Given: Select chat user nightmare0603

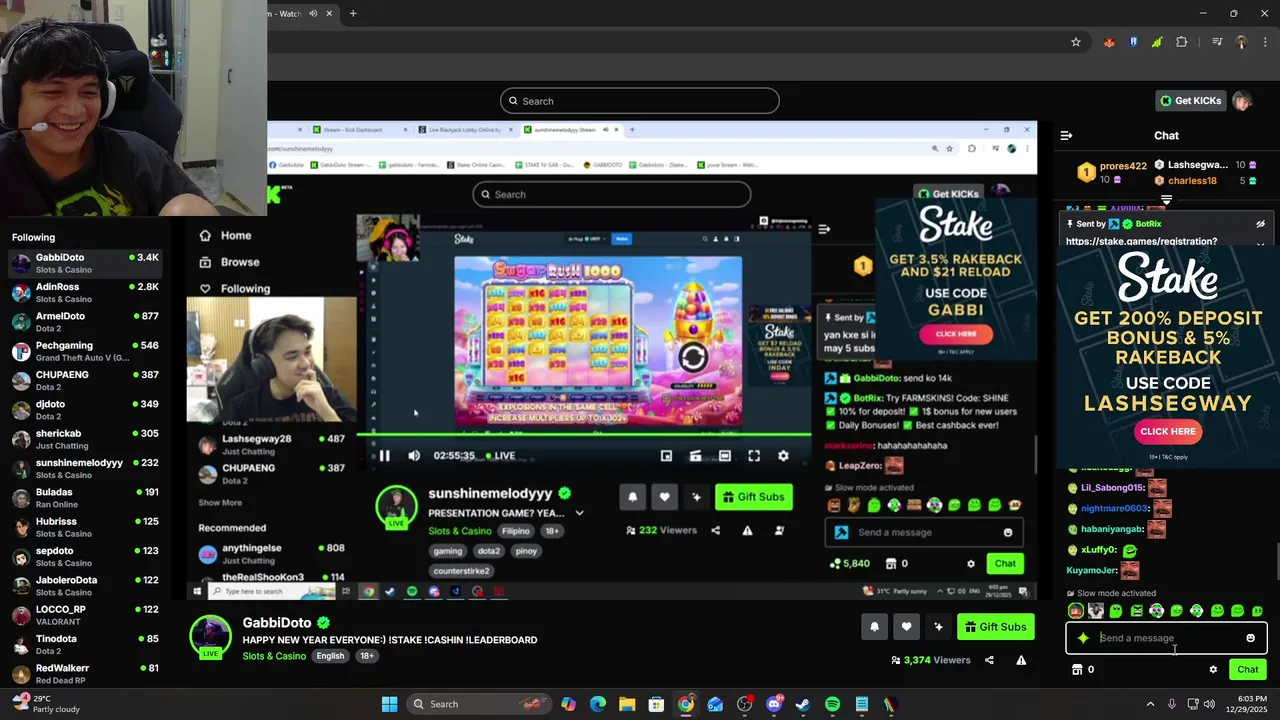Looking at the screenshot, I should (x=1115, y=509).
